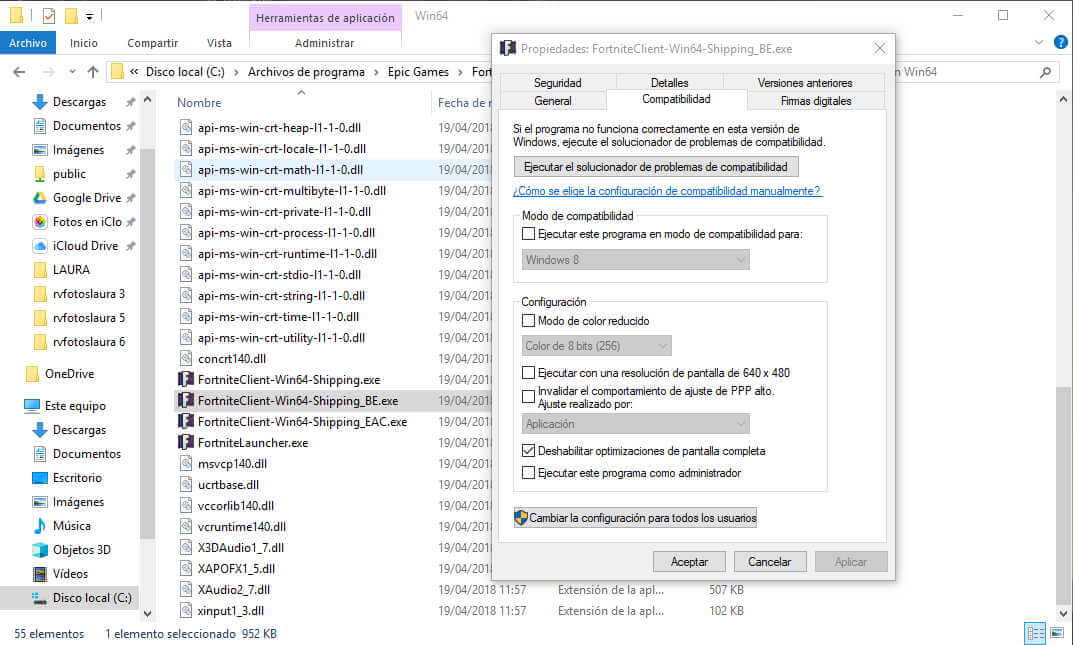1073x645 pixels.
Task: Expand the ribbon chevron
Action: click(1039, 42)
